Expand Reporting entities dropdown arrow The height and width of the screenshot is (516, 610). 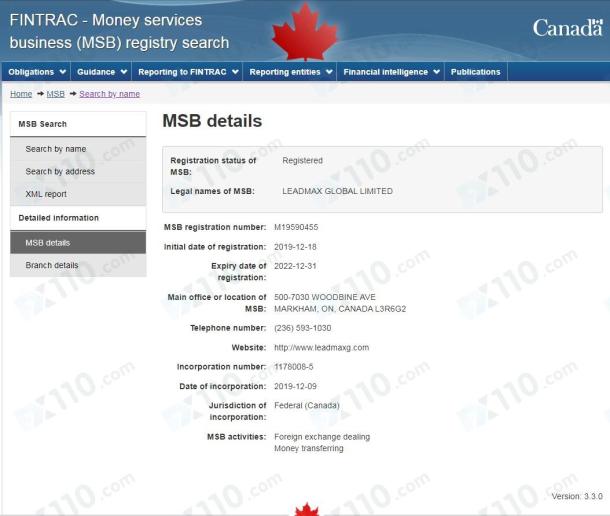[329, 72]
